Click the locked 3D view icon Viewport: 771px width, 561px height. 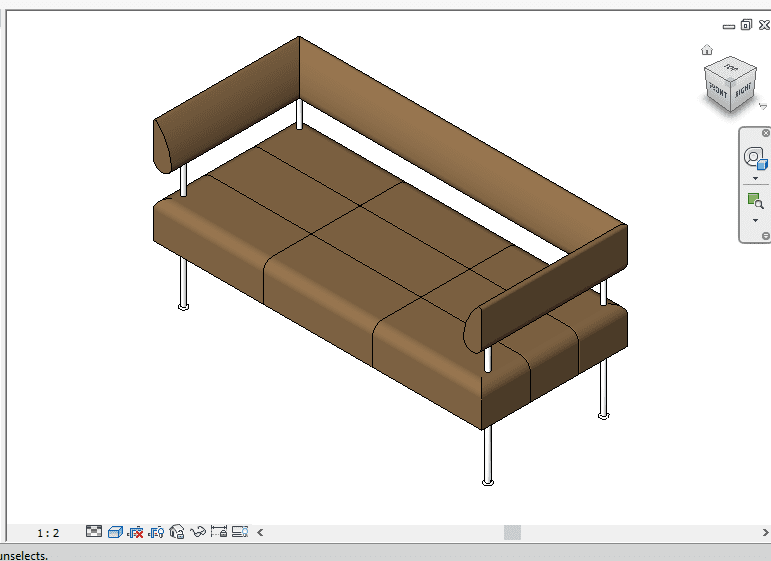click(177, 532)
